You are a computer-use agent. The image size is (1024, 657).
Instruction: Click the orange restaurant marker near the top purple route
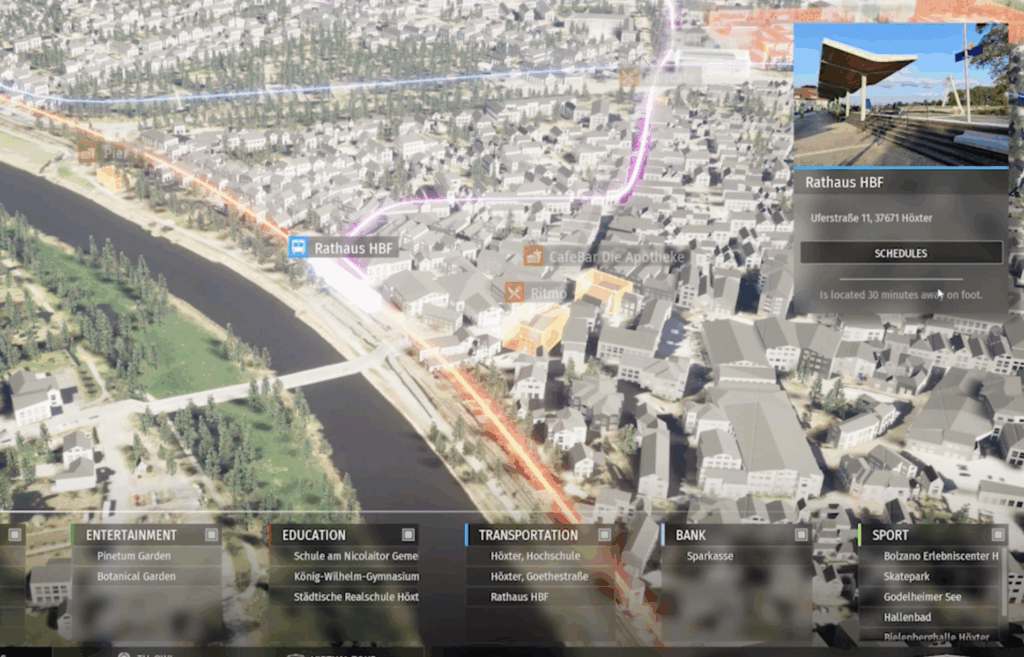click(629, 76)
